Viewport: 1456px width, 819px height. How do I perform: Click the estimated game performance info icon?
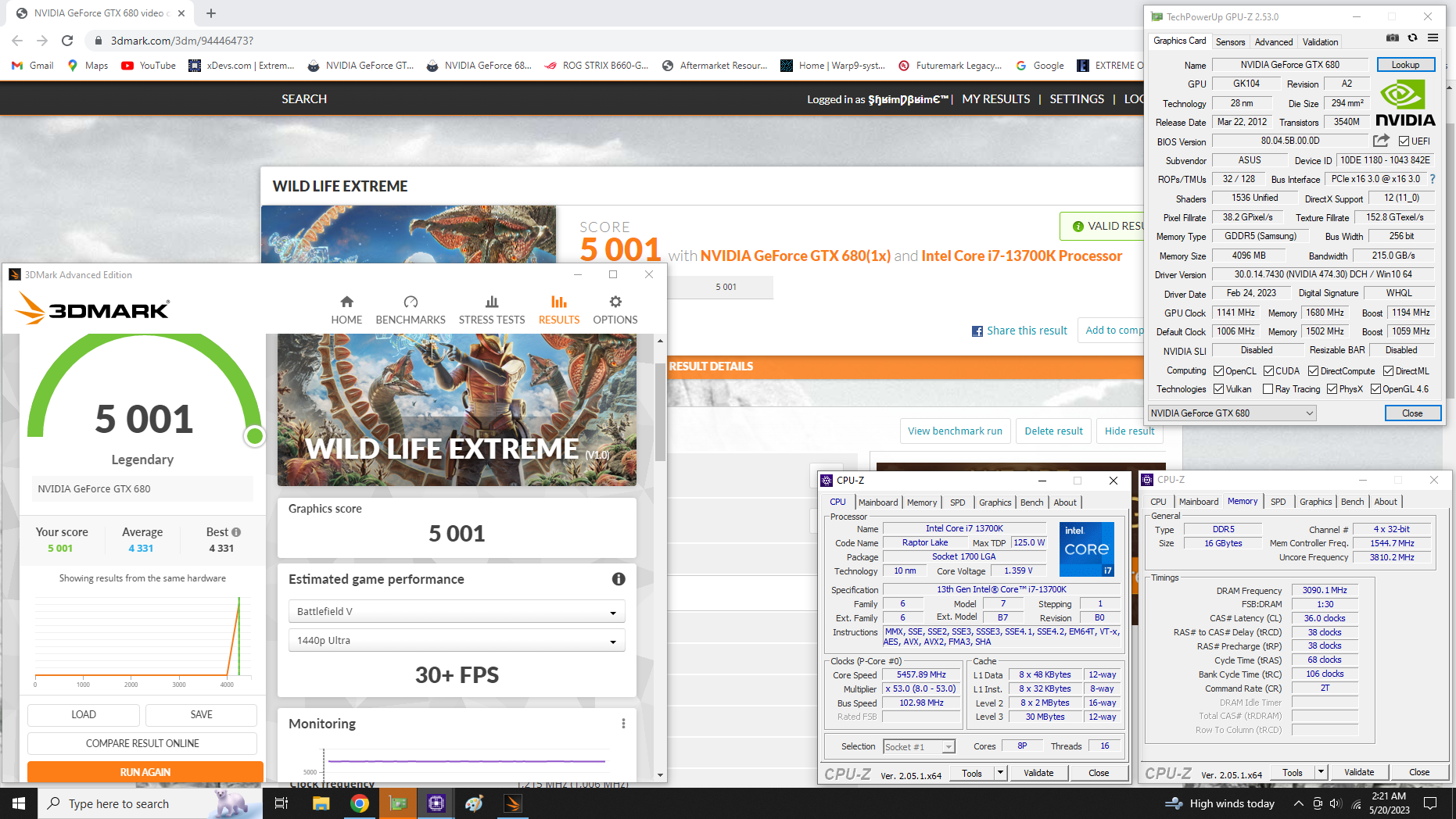619,579
